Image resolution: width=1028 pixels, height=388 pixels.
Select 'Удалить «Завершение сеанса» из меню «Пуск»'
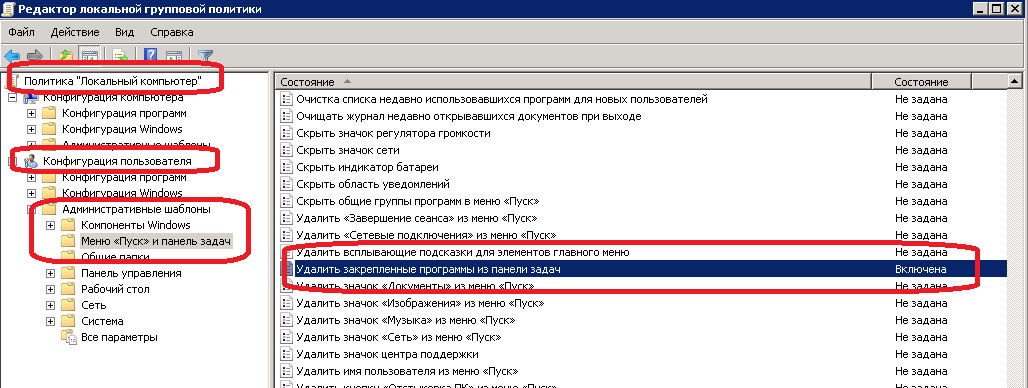coord(416,218)
